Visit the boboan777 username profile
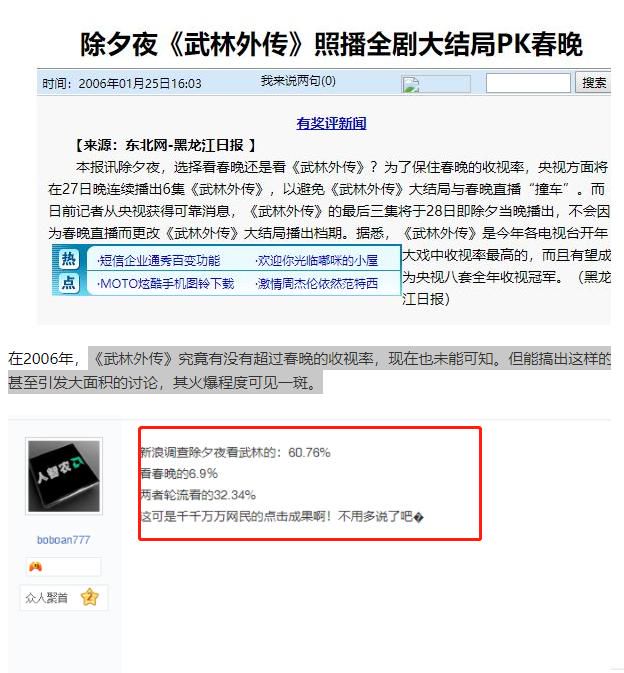This screenshot has height=673, width=624. (64, 540)
